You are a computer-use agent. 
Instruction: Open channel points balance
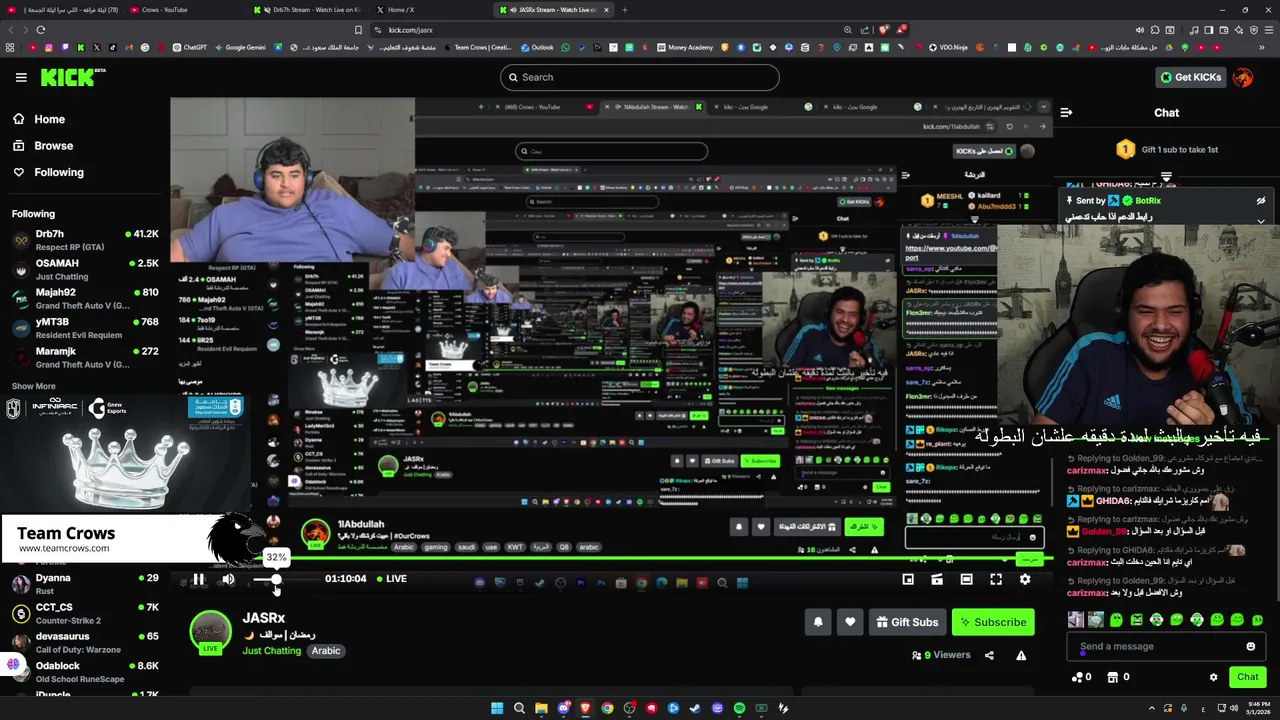click(x=1082, y=677)
